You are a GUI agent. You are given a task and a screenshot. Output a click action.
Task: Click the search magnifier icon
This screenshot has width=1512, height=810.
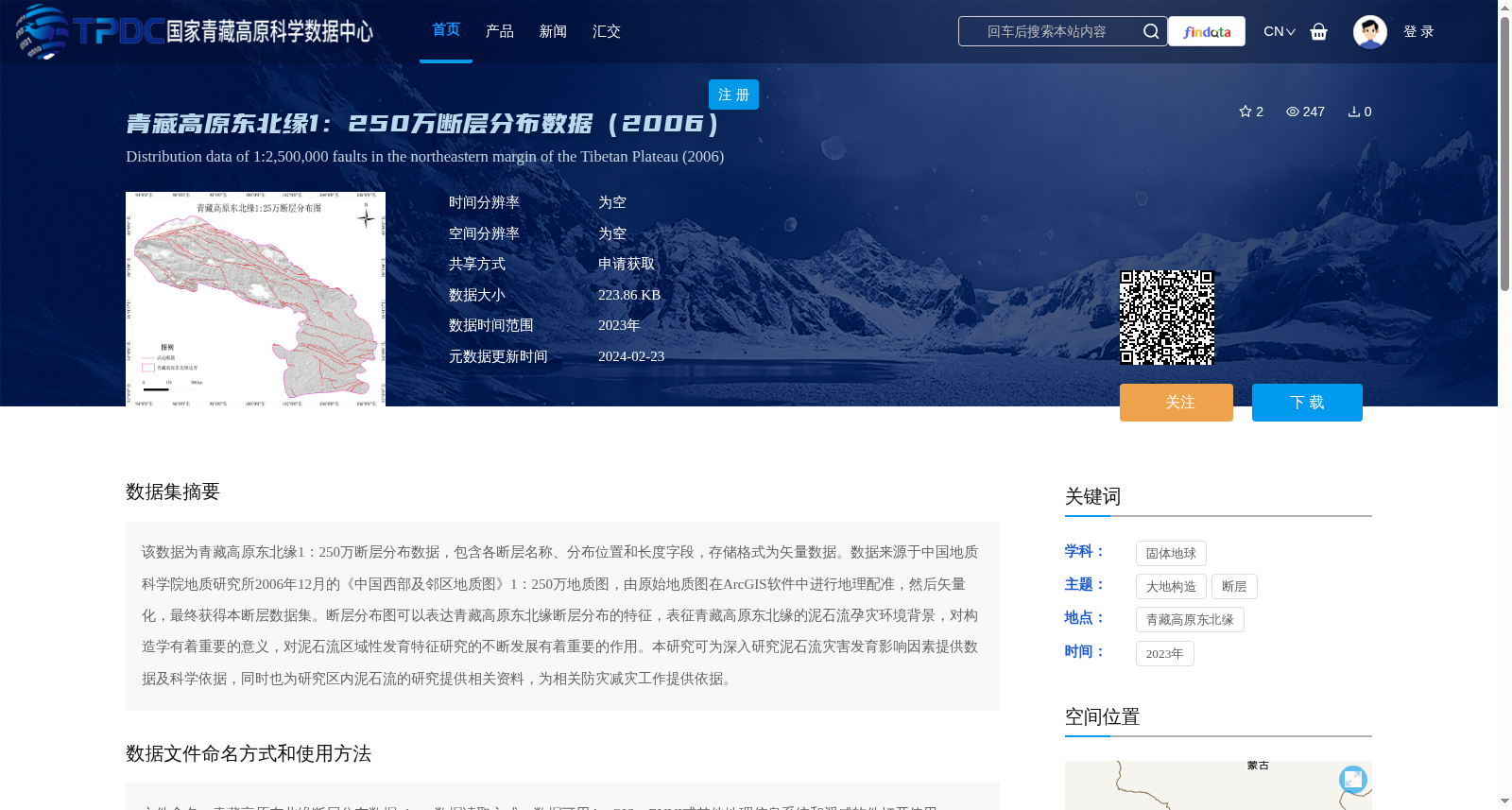pyautogui.click(x=1151, y=31)
